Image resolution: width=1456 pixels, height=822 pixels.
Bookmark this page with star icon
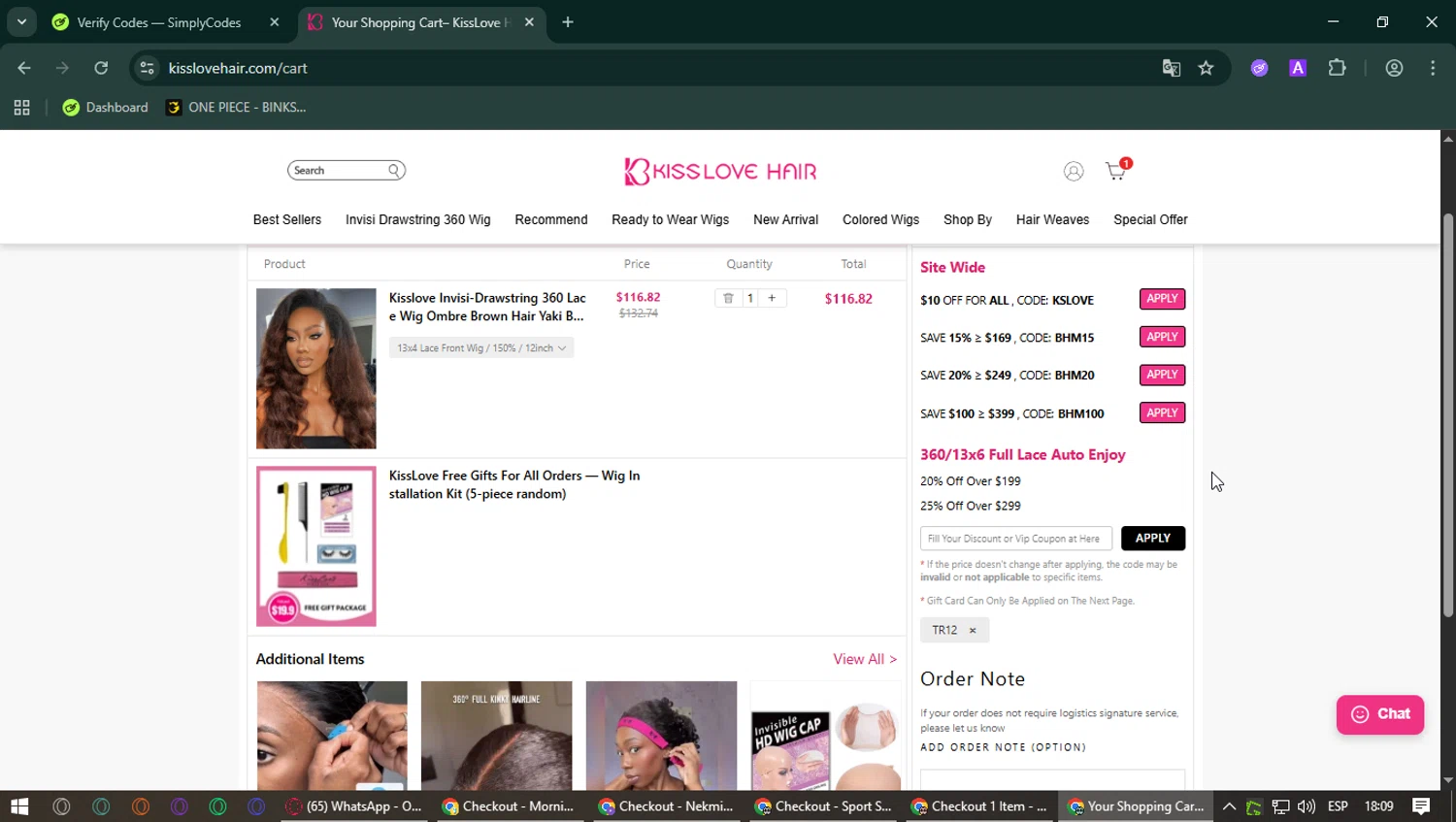(1206, 68)
